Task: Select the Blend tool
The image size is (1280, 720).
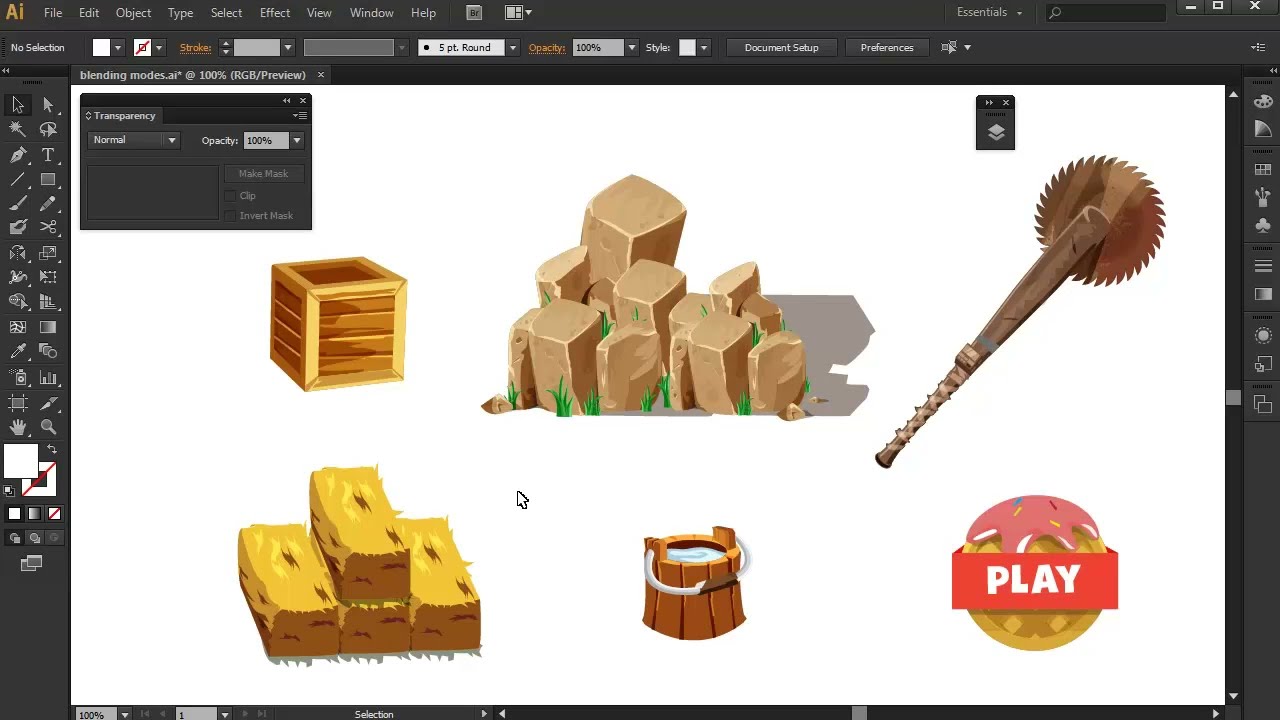Action: click(48, 351)
